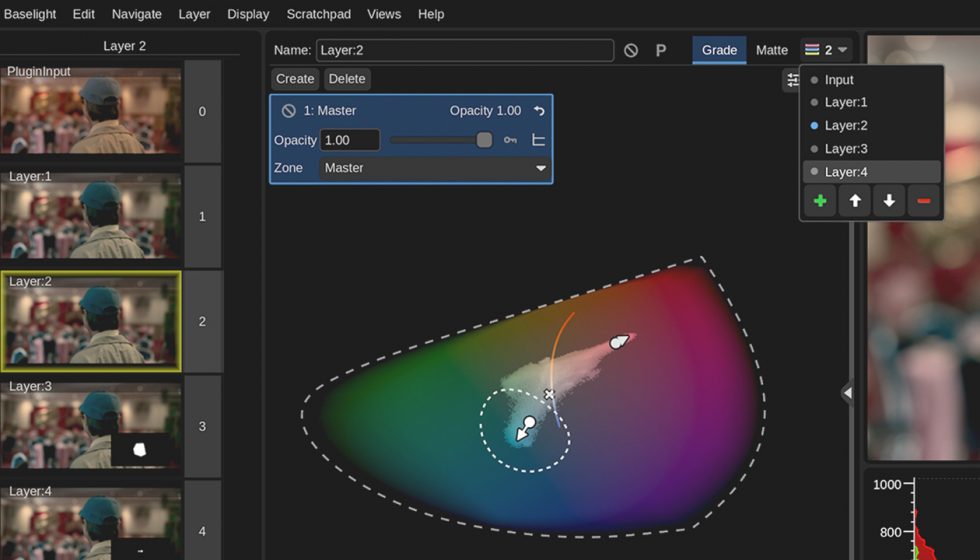Click the curve graph icon beside Opacity

click(538, 140)
